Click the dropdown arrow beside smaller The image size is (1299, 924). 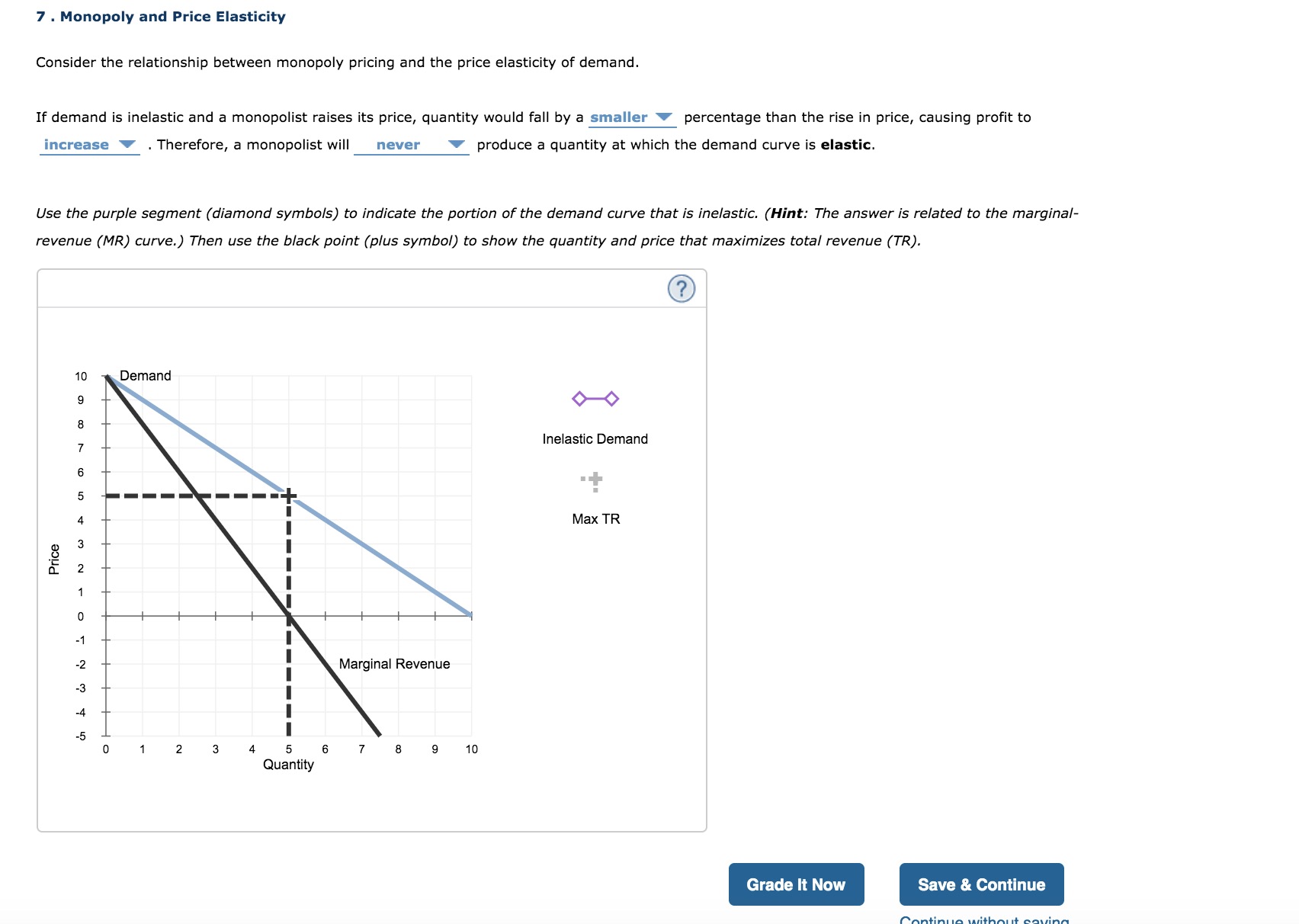[x=663, y=117]
